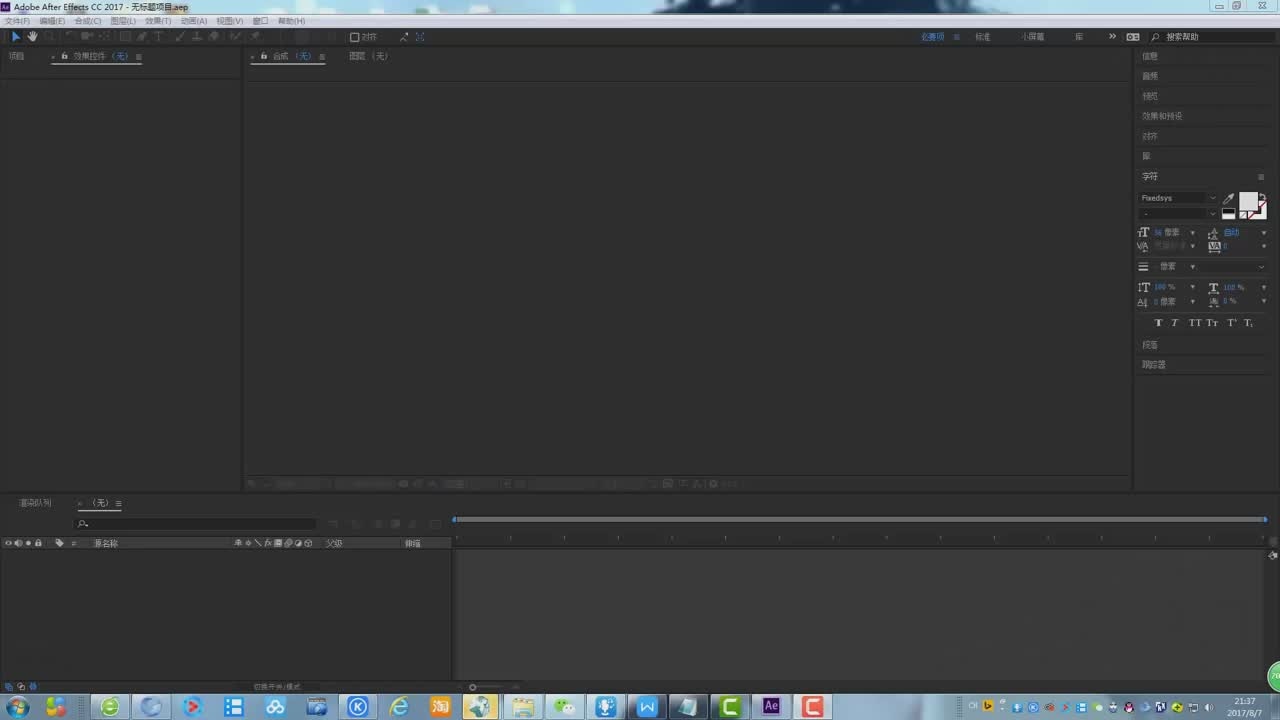Open the 合成(C) menu
Screen dimensions: 1280x720
88,21
